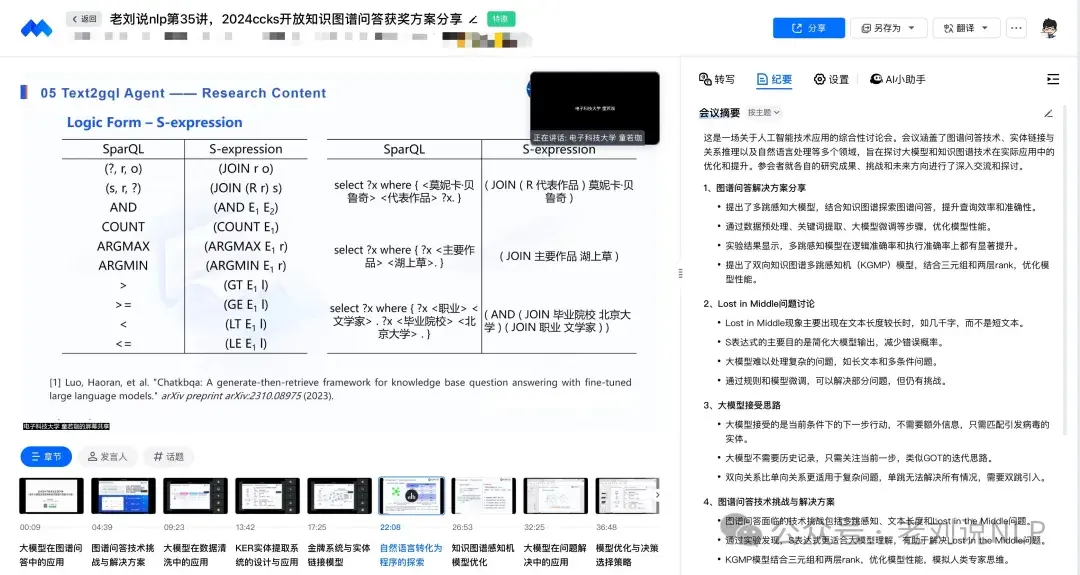The height and width of the screenshot is (575, 1080).
Task: Open chapter thumbnail at 04:39
Action: (x=123, y=496)
